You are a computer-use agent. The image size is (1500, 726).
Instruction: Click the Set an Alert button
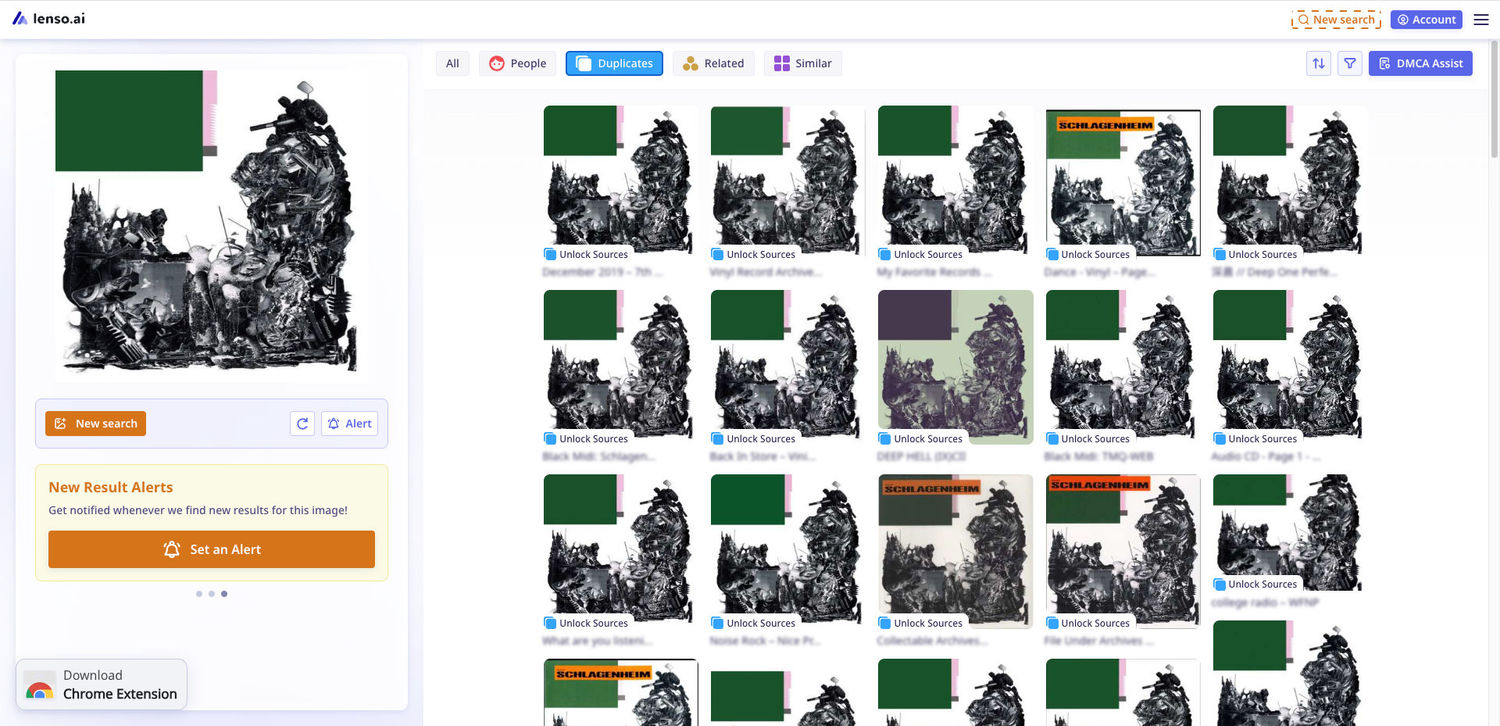coord(211,549)
